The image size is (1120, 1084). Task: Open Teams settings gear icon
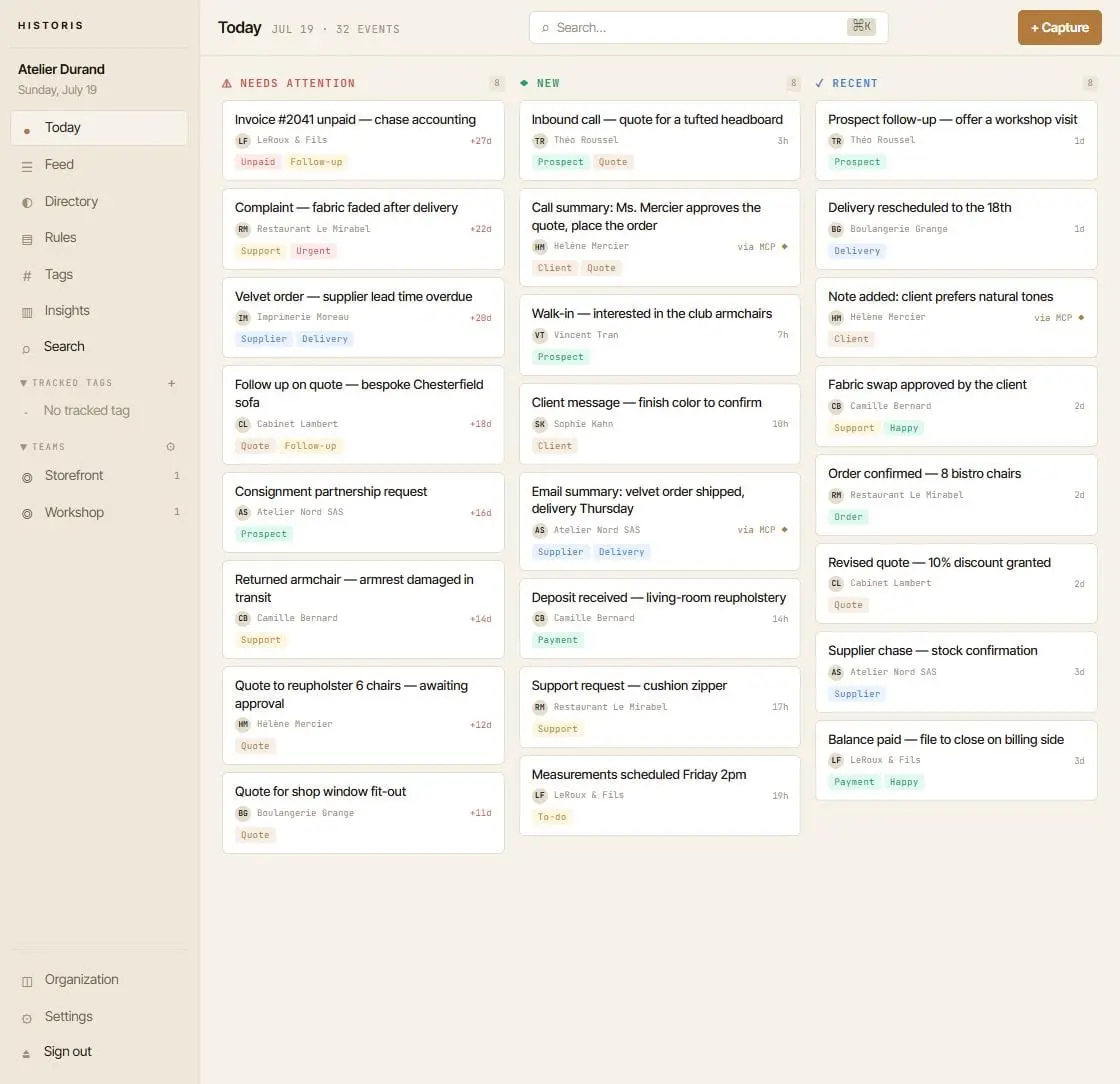(x=171, y=446)
